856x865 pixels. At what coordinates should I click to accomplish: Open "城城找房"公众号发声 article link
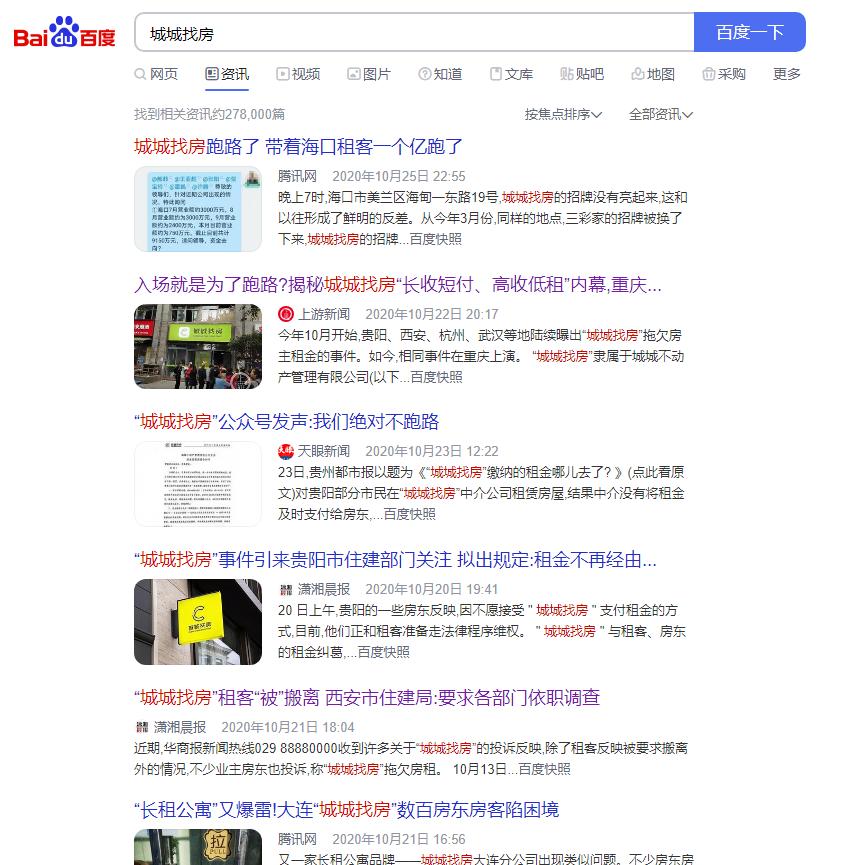click(x=287, y=422)
